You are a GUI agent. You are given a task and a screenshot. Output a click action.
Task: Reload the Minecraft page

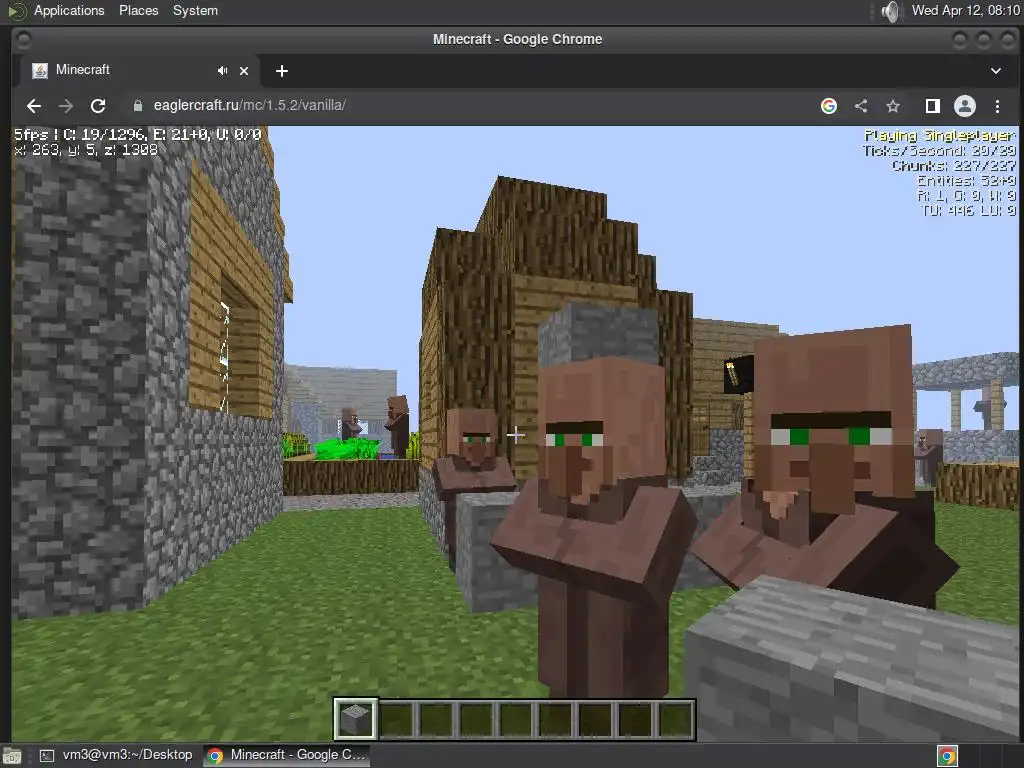[98, 106]
